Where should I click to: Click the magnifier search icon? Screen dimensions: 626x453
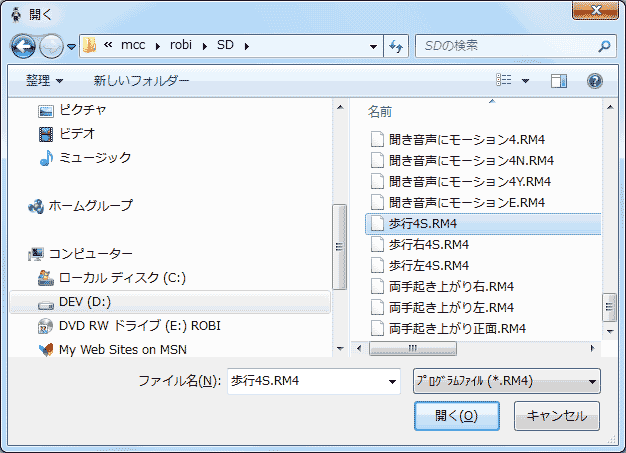604,46
